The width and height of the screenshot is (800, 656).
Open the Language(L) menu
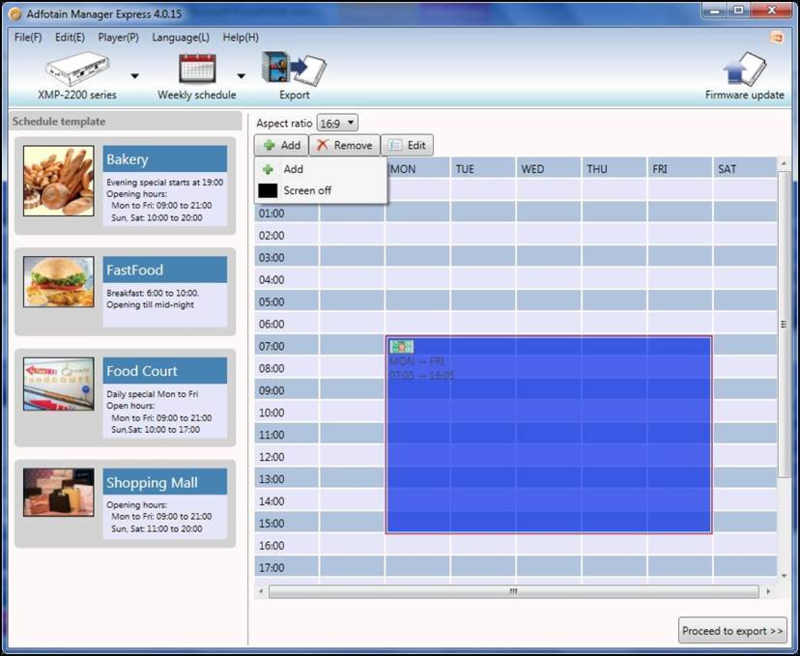coord(181,37)
